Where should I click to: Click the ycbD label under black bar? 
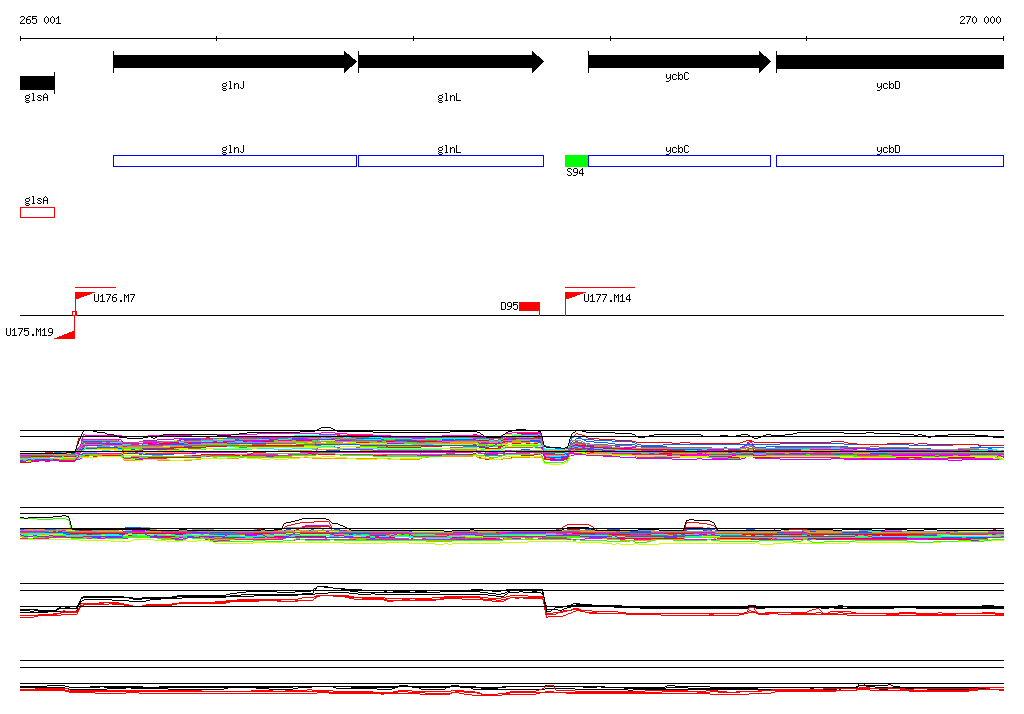tap(888, 86)
